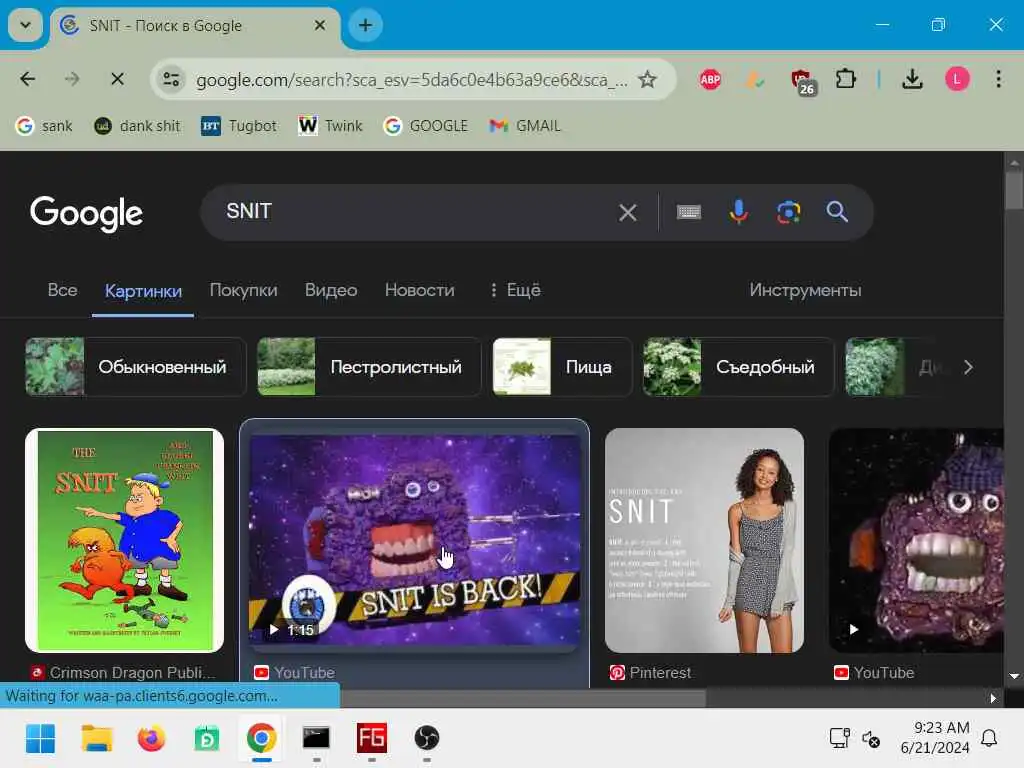This screenshot has width=1024, height=768.
Task: Clear the SNIT search query
Action: [628, 212]
